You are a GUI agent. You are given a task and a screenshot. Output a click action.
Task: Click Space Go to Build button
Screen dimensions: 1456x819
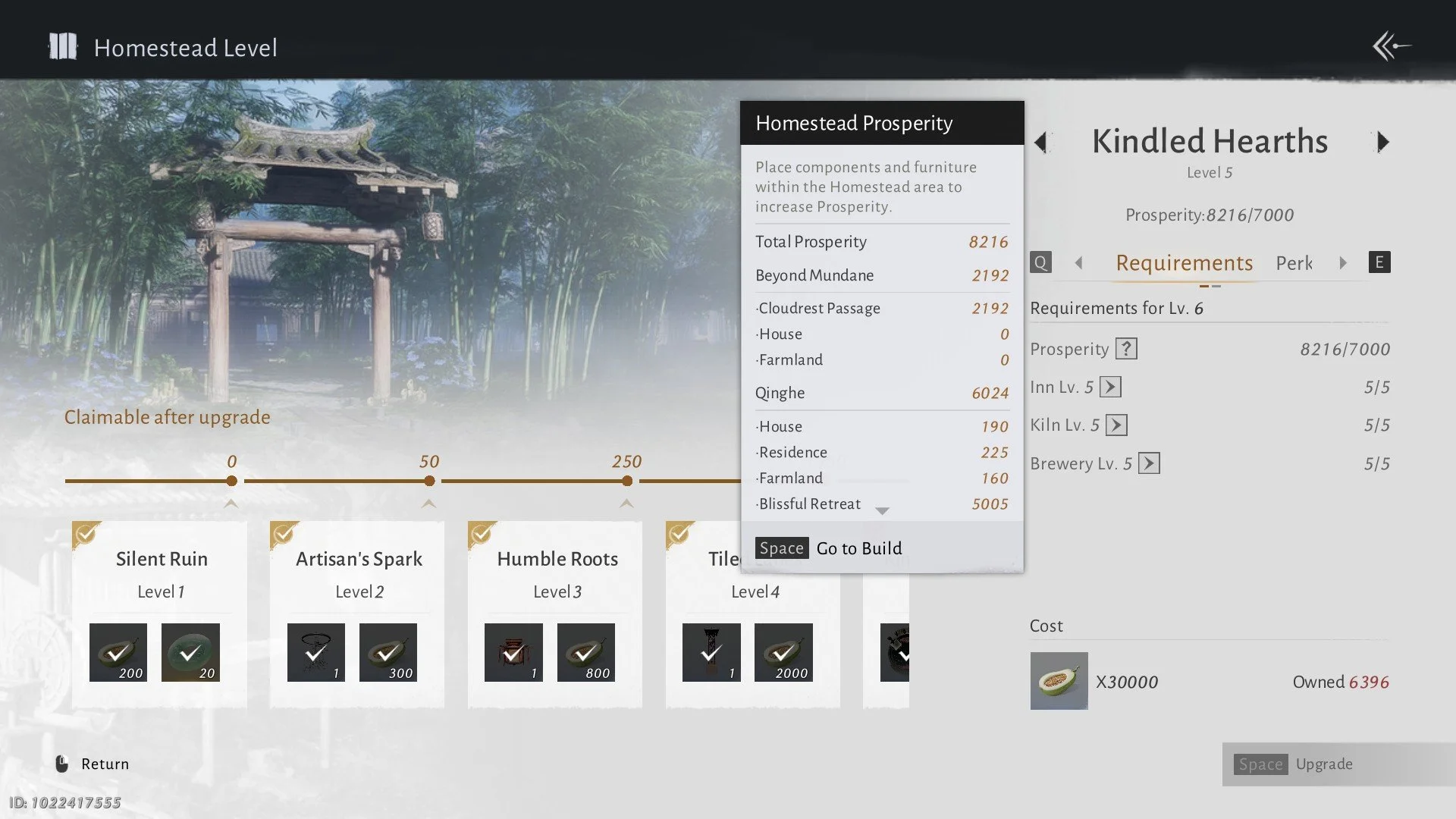click(829, 548)
